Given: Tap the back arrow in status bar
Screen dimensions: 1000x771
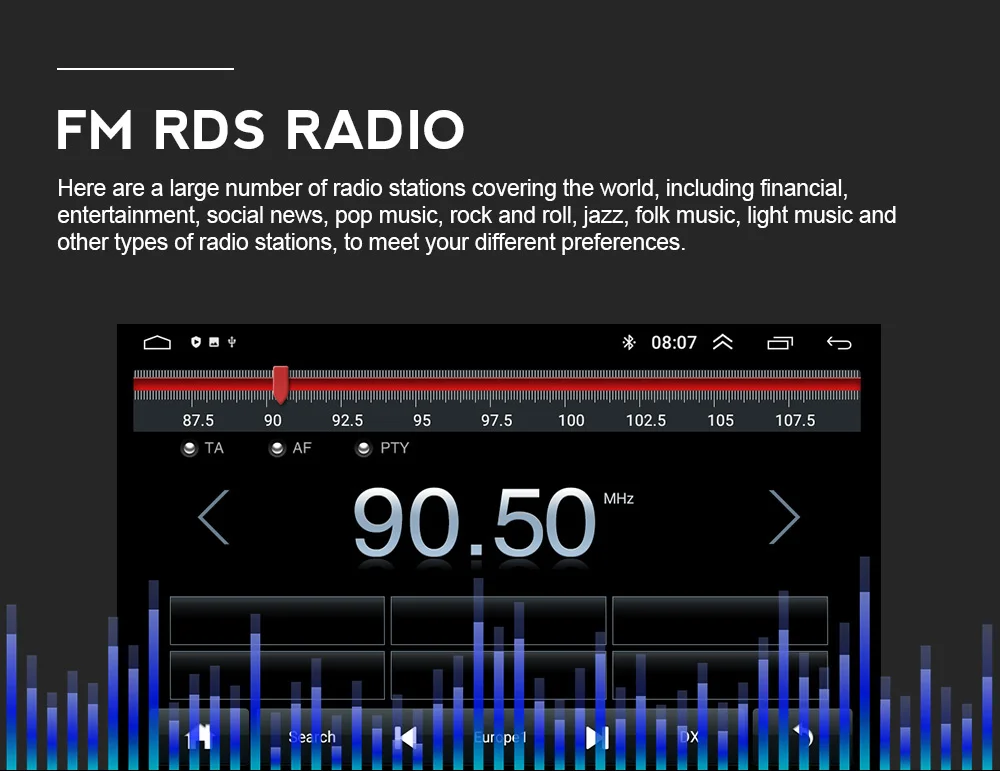Looking at the screenshot, I should tap(839, 343).
